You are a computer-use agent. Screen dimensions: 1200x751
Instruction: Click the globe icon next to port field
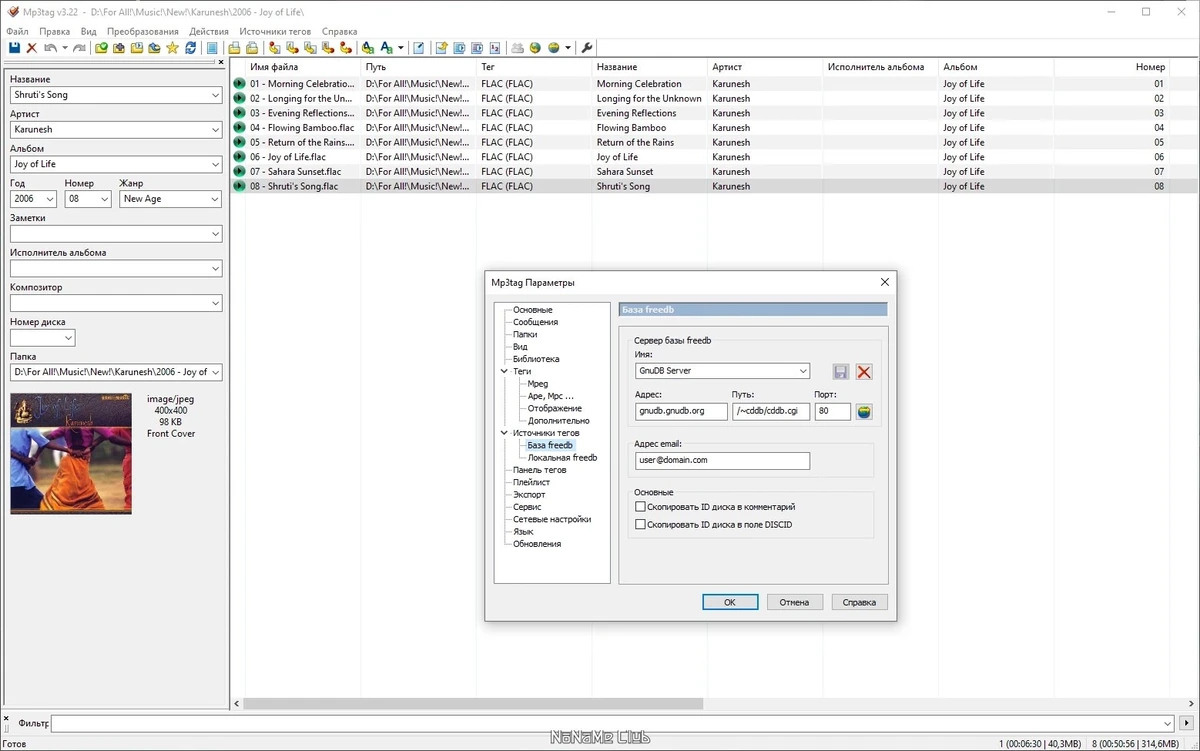pos(864,412)
